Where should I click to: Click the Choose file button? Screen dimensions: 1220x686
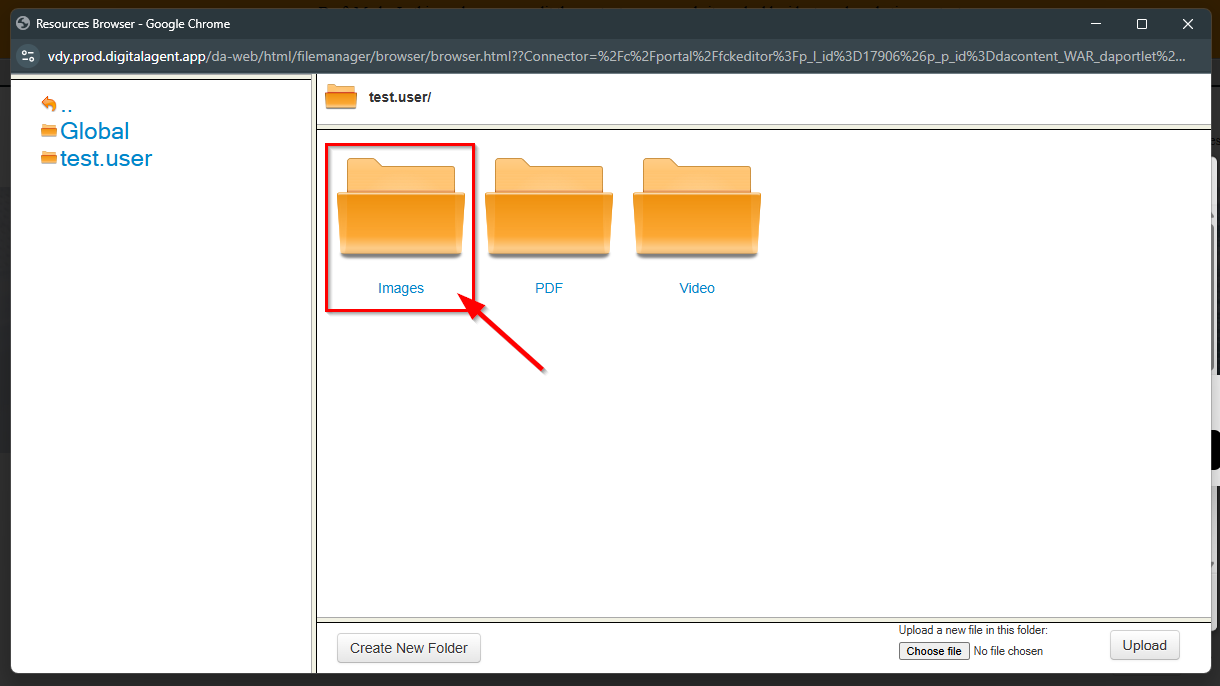click(934, 651)
